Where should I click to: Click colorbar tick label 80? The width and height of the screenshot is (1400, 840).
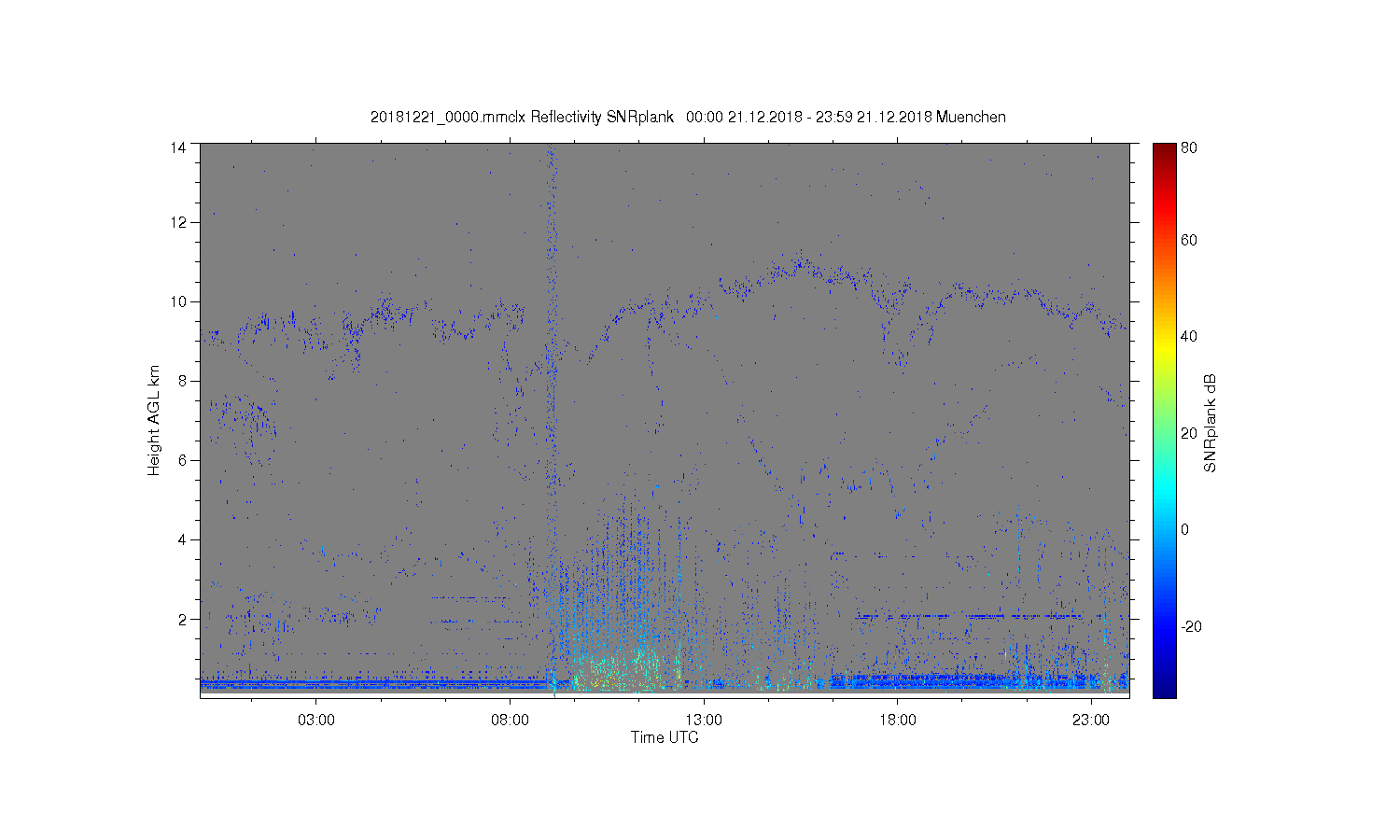pyautogui.click(x=1189, y=147)
